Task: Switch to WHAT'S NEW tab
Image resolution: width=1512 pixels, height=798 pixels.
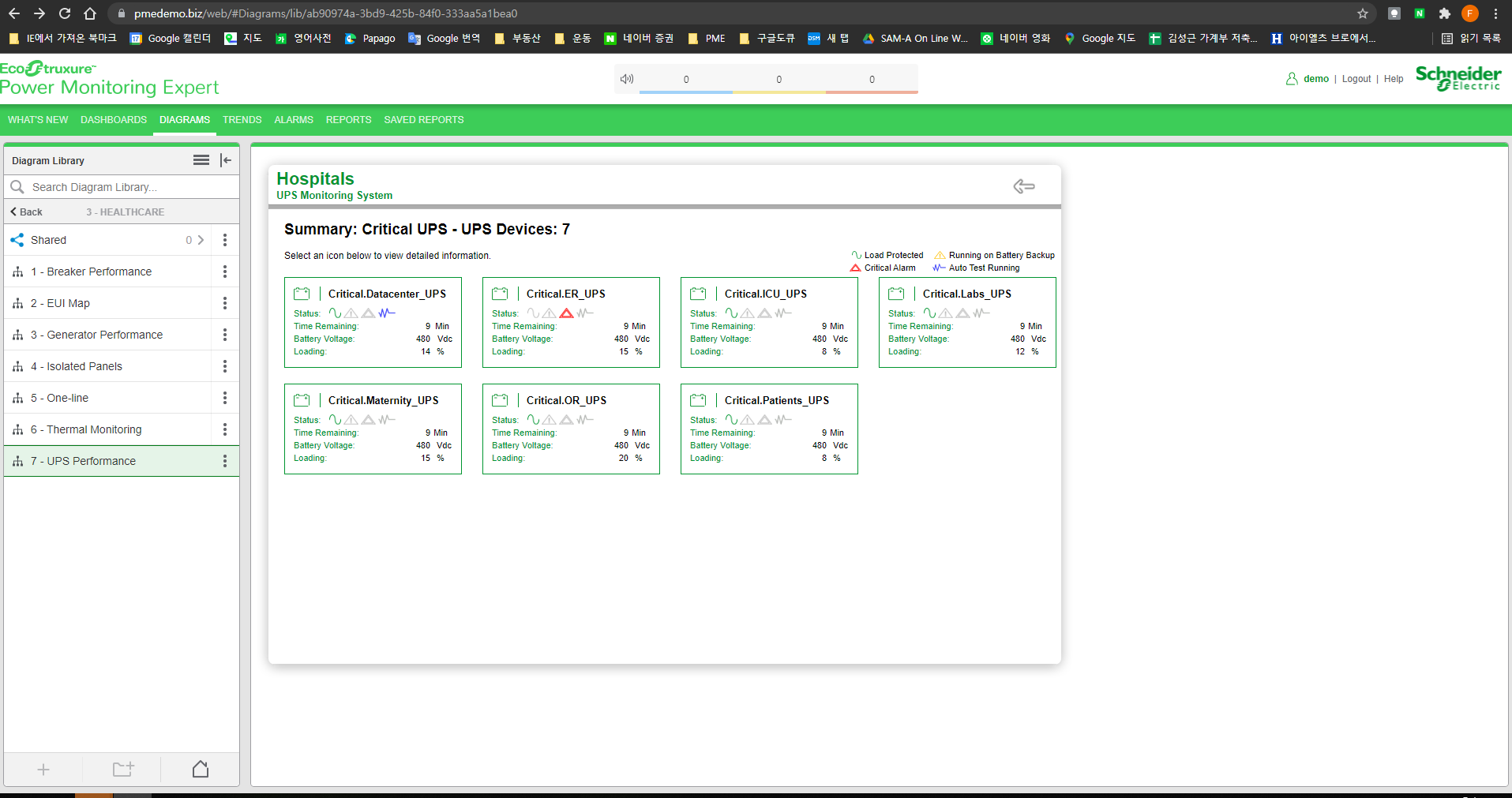Action: 38,120
